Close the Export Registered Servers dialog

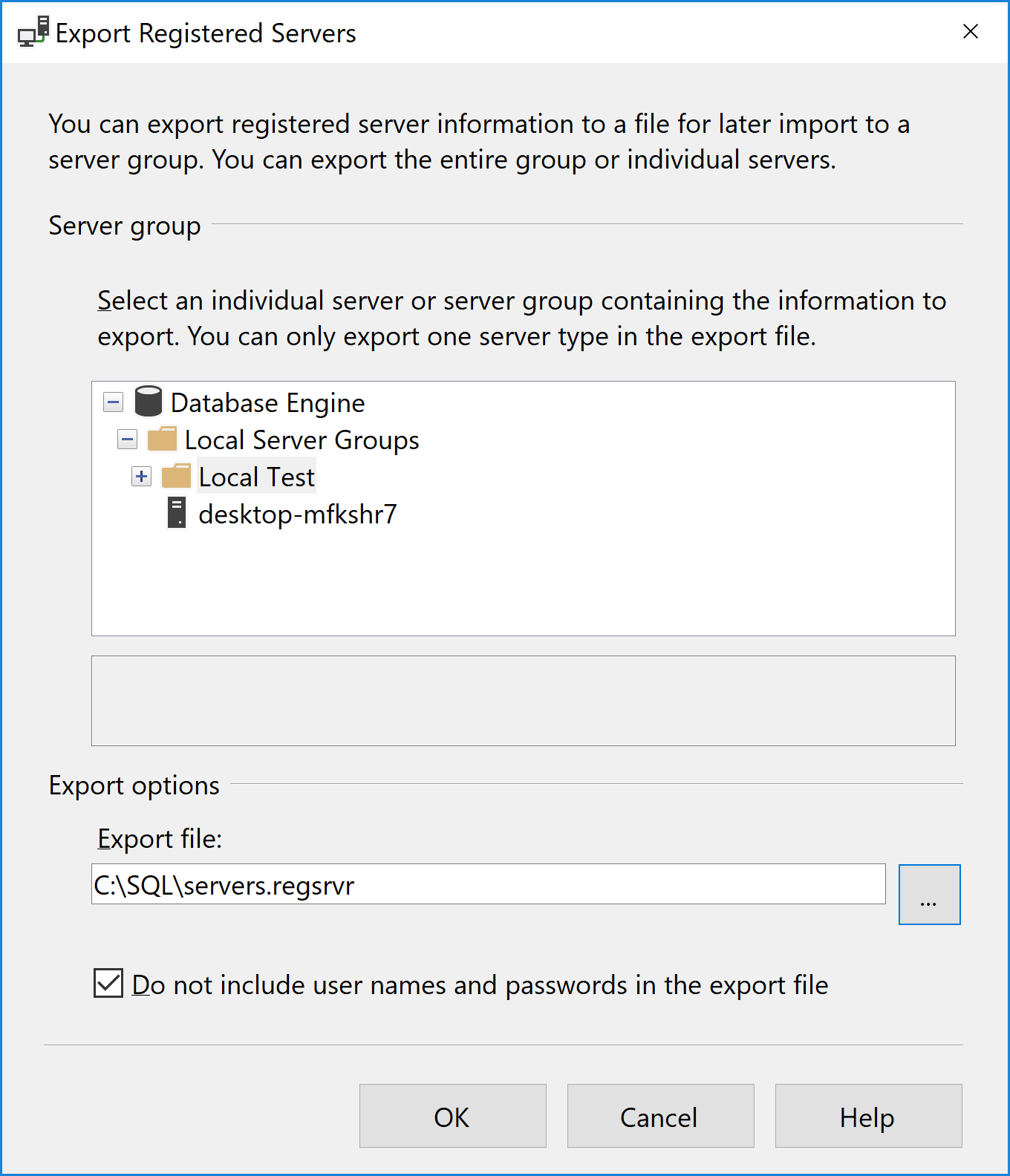click(x=970, y=32)
